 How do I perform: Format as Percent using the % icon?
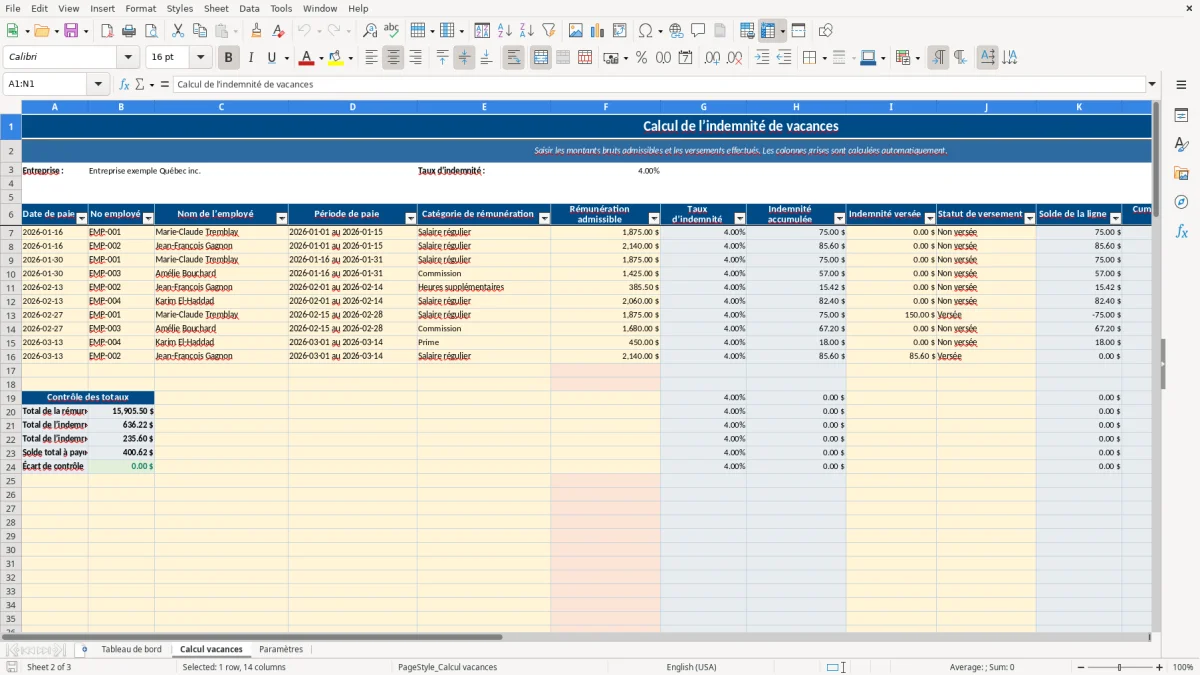pyautogui.click(x=641, y=58)
